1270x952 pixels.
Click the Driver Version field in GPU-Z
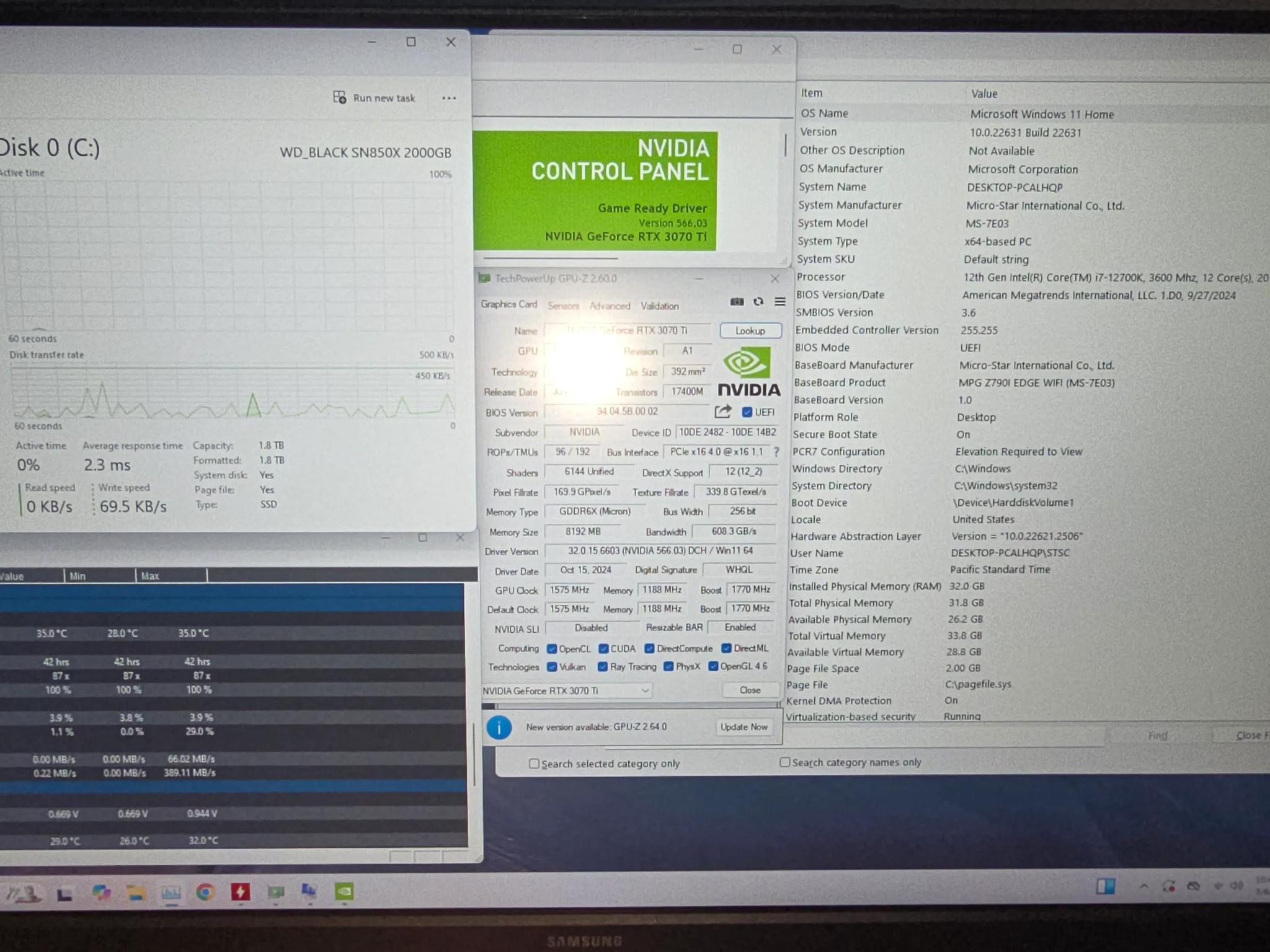tap(660, 551)
